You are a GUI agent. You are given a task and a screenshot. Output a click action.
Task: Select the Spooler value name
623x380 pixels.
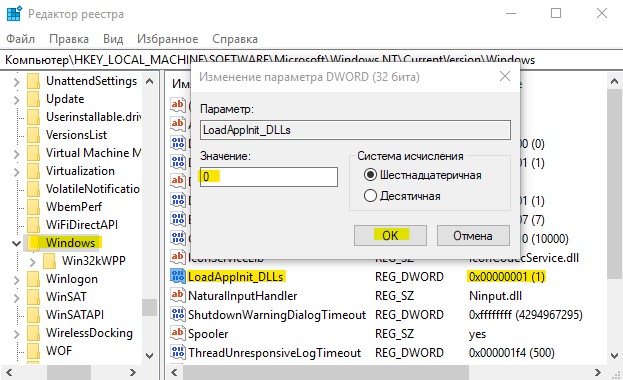[x=208, y=334]
